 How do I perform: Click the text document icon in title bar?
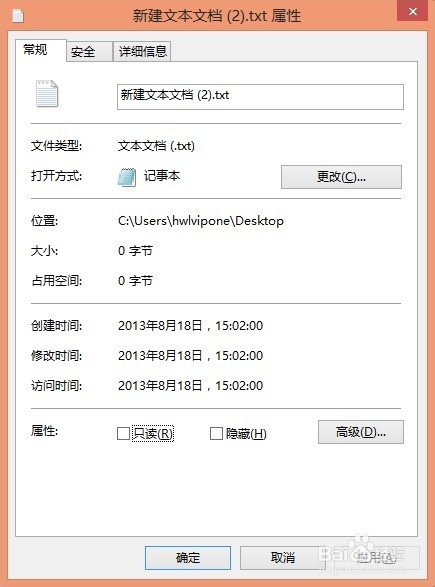18,15
